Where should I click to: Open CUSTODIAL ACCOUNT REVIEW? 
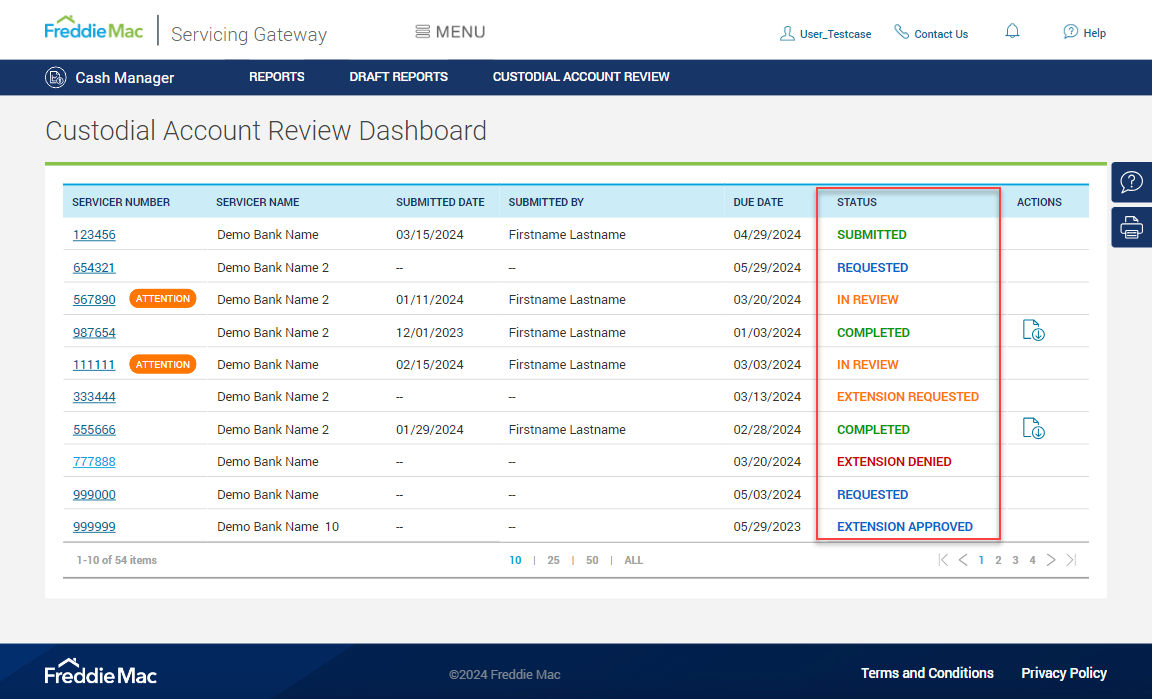click(x=581, y=77)
